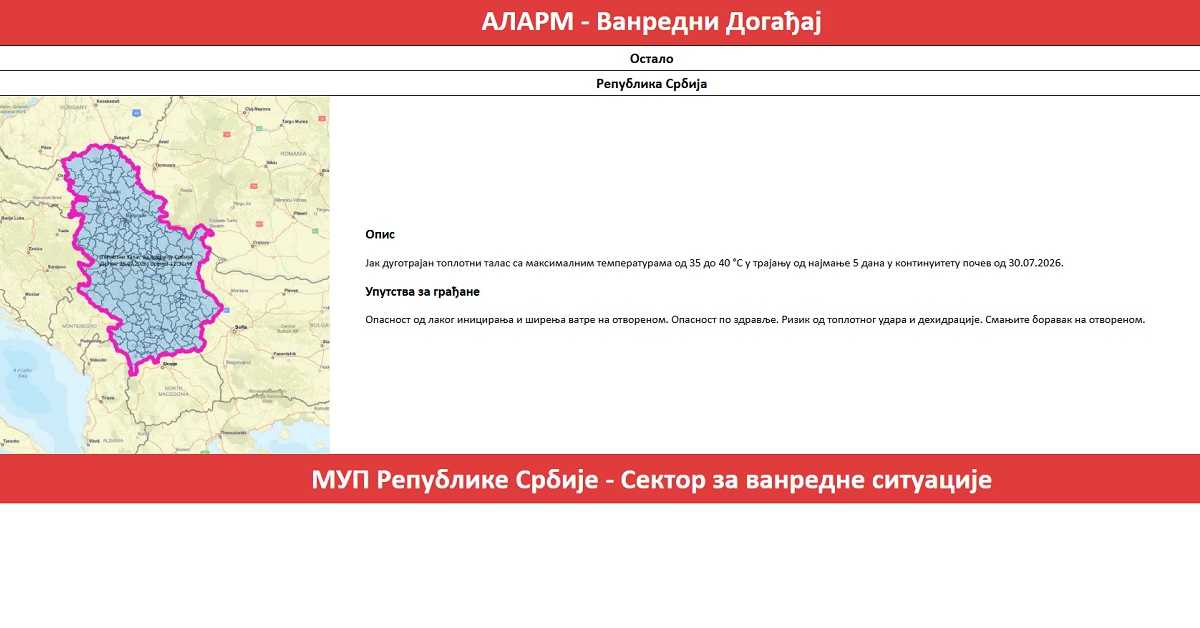Click the alert text overlay on Serbia map
The height and width of the screenshot is (628, 1200).
click(146, 260)
